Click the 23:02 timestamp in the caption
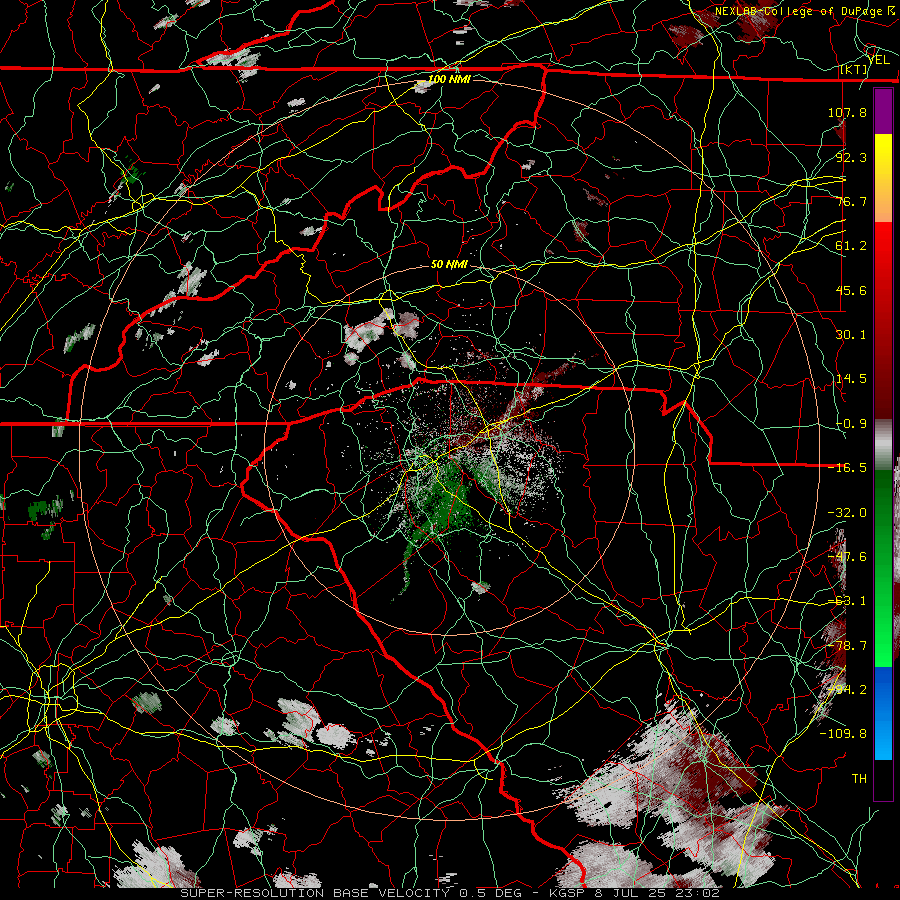This screenshot has height=900, width=900. pos(698,893)
